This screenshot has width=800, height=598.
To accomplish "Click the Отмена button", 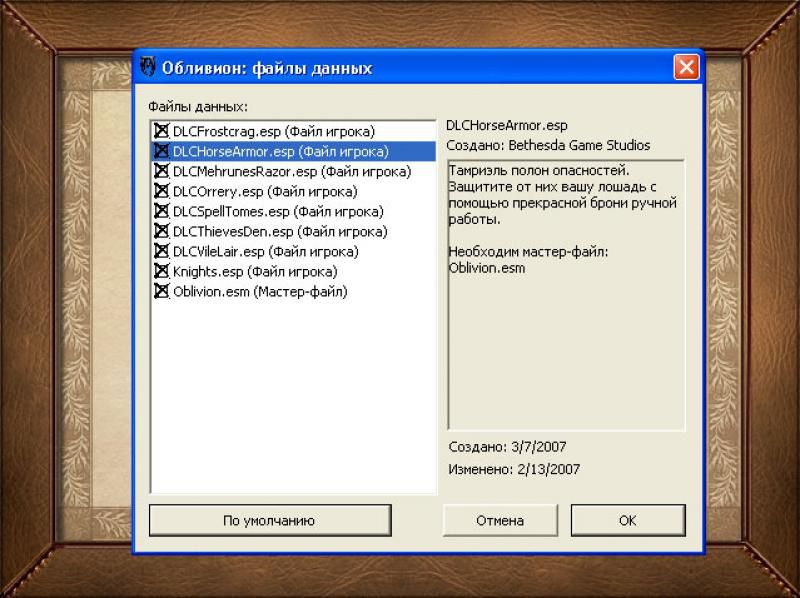I will [499, 520].
